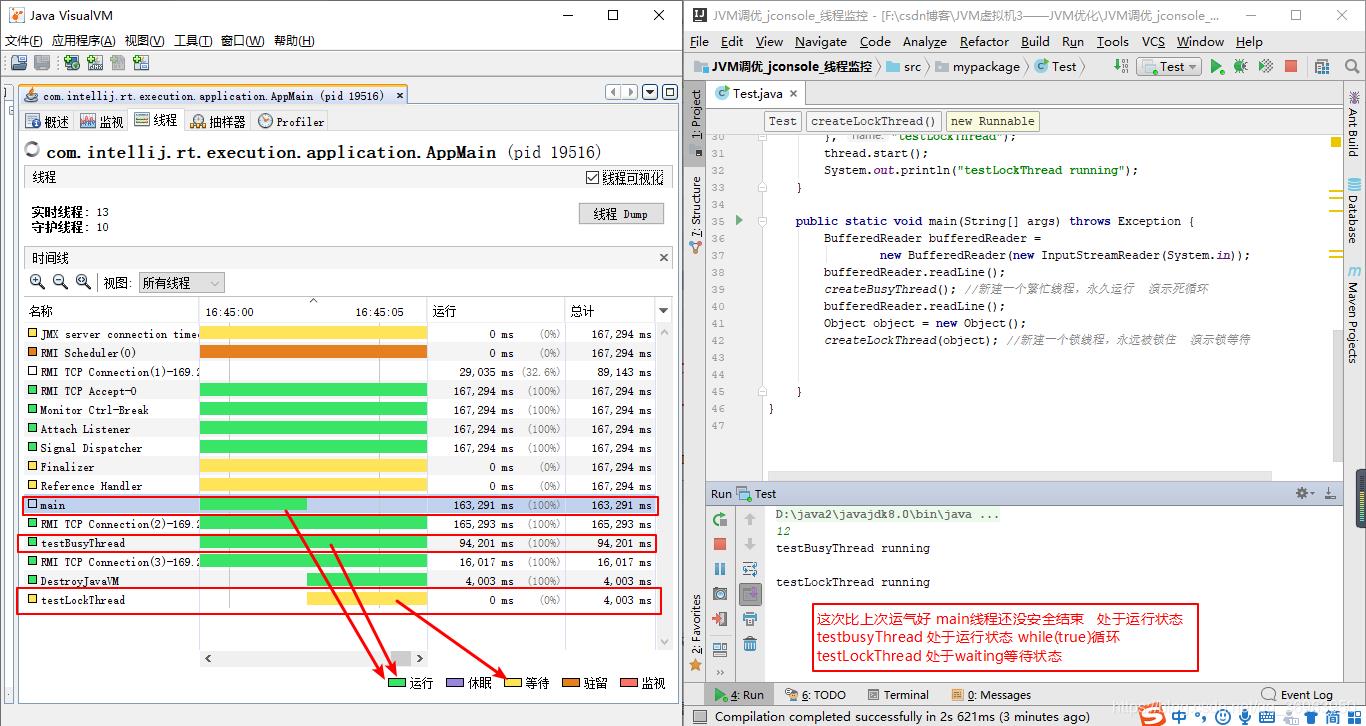Click the yellow inspection status marker
This screenshot has width=1366, height=726.
(x=1336, y=143)
